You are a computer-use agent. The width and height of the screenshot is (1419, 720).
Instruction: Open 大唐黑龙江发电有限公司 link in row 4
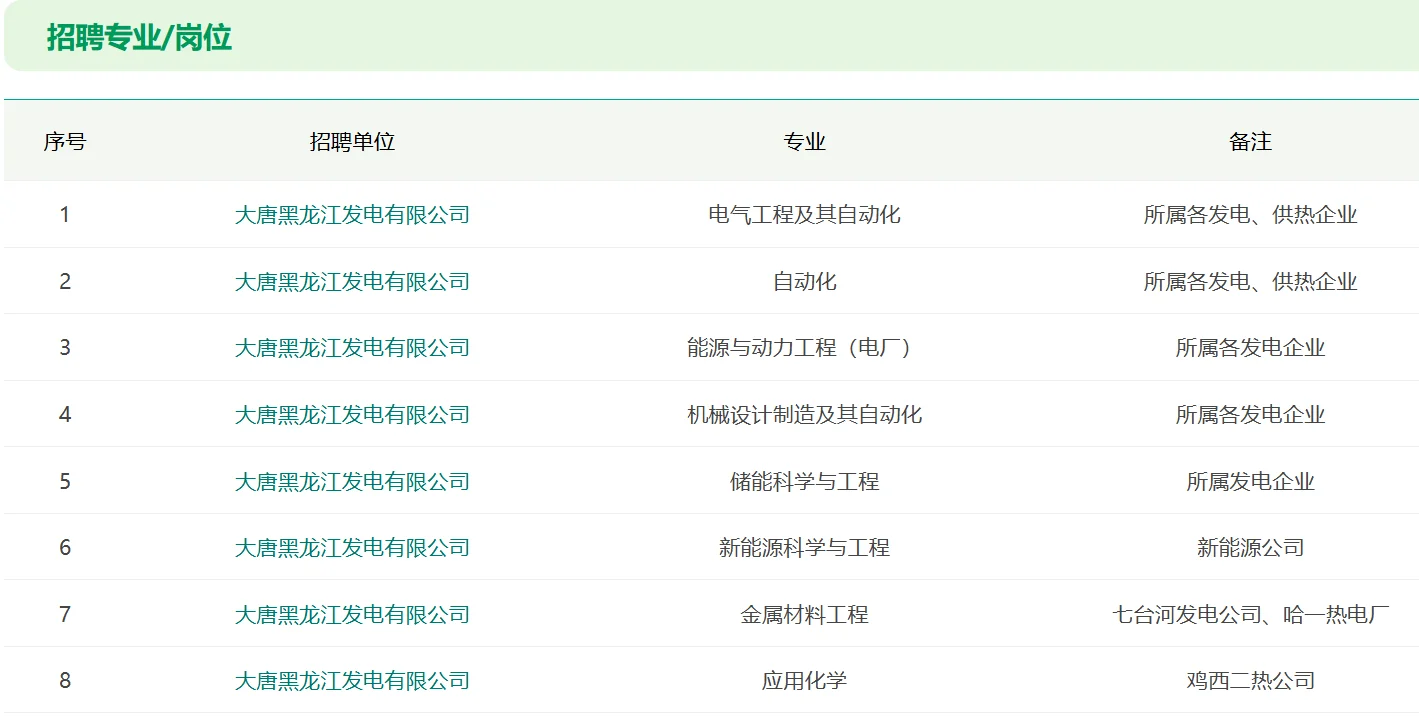352,414
